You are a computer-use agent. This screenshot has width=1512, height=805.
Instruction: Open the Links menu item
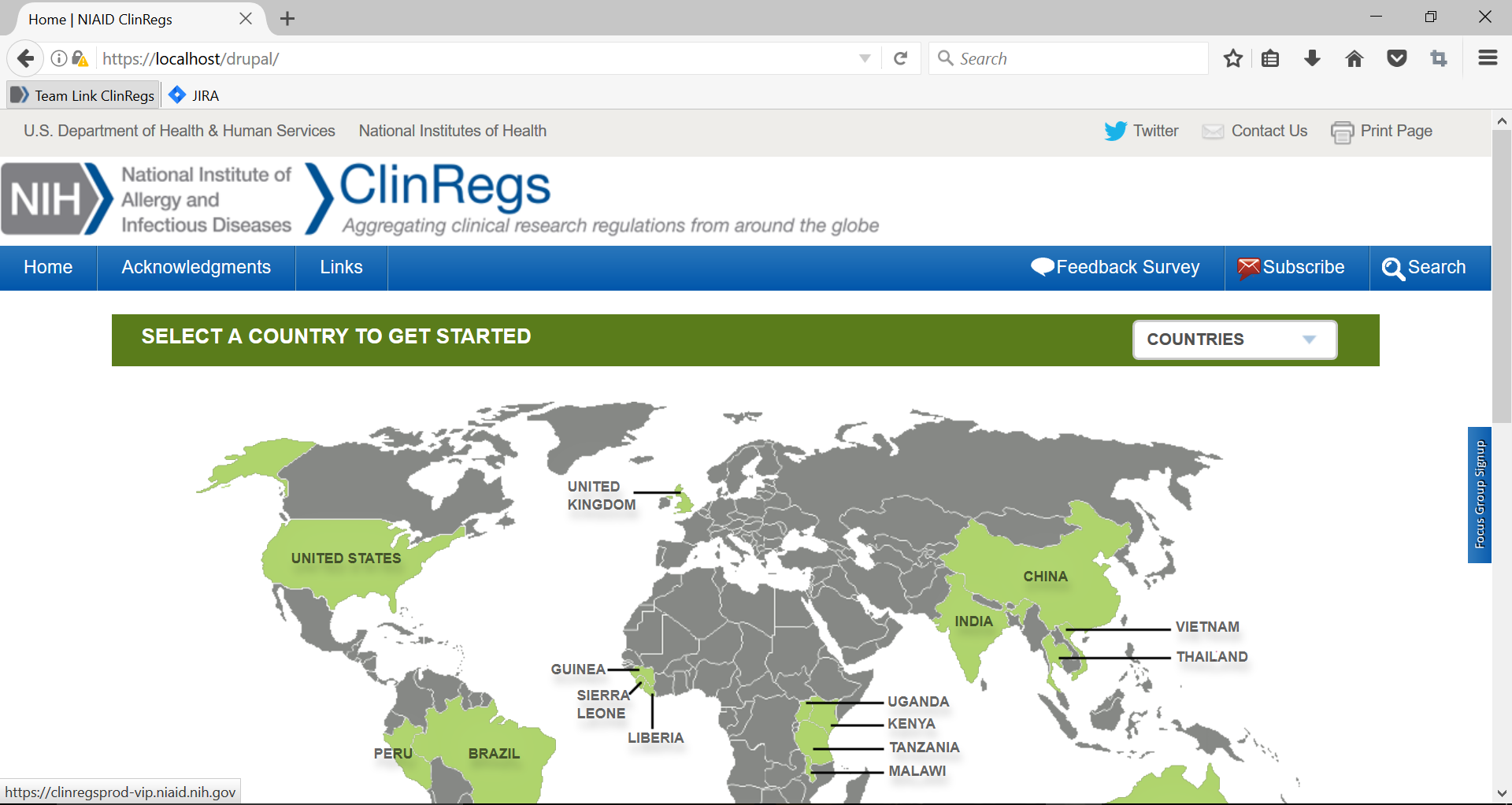(x=341, y=268)
